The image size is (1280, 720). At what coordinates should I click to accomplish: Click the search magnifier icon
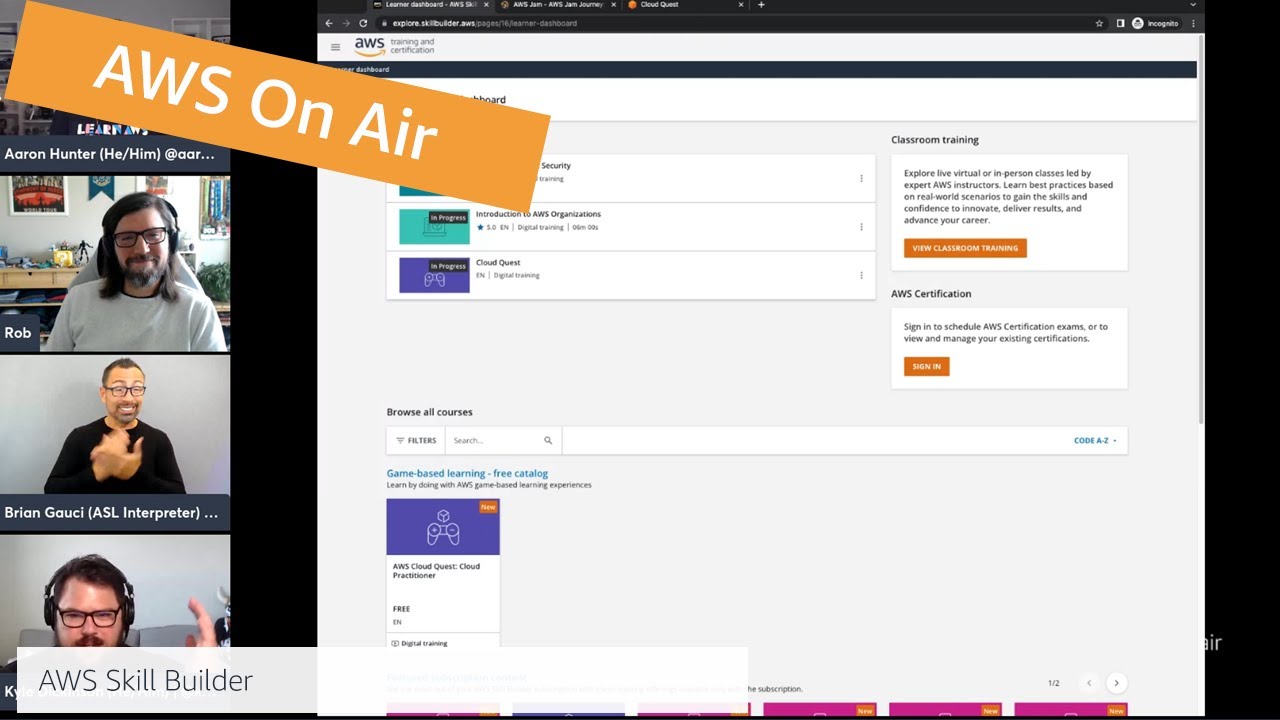[x=548, y=440]
